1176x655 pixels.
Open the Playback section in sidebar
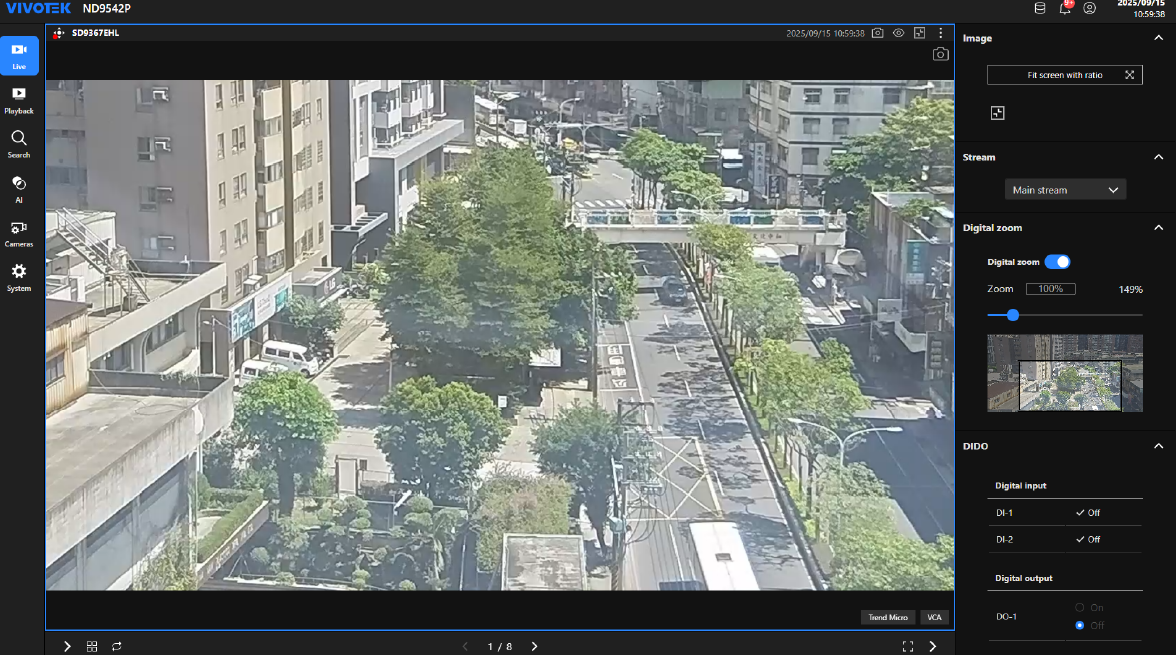point(19,99)
